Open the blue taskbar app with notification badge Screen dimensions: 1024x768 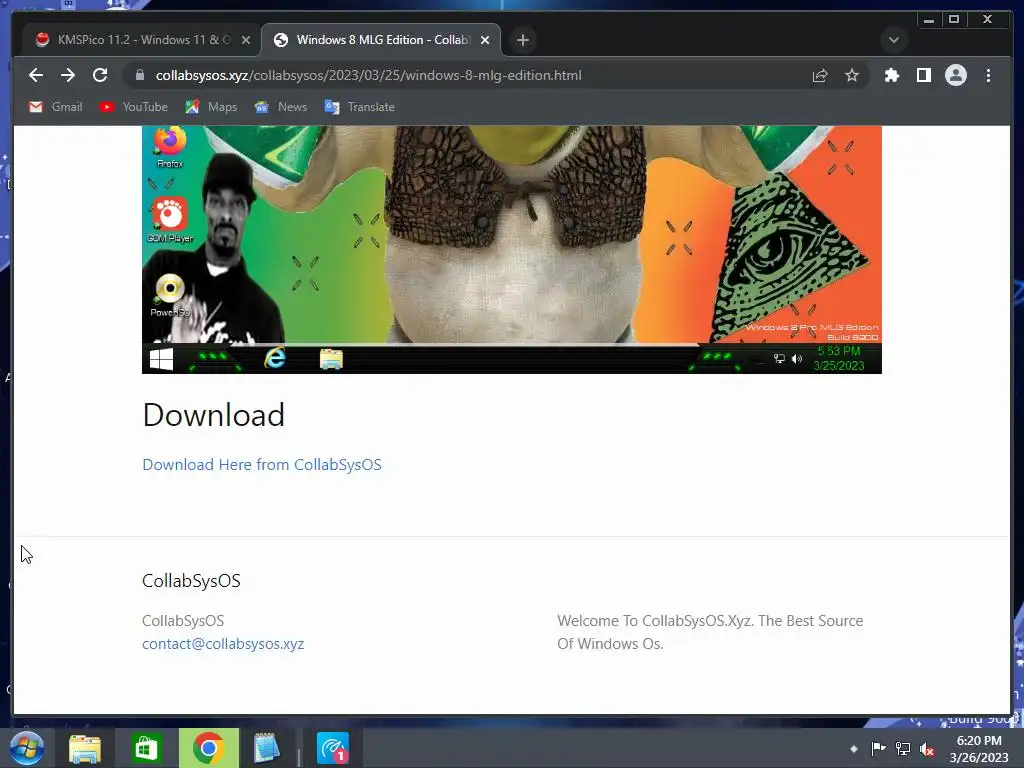click(x=333, y=748)
